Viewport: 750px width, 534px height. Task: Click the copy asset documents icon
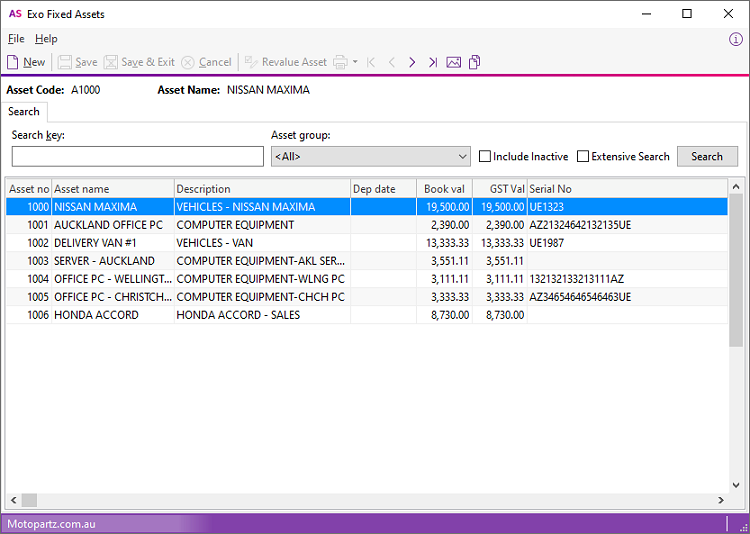point(475,62)
